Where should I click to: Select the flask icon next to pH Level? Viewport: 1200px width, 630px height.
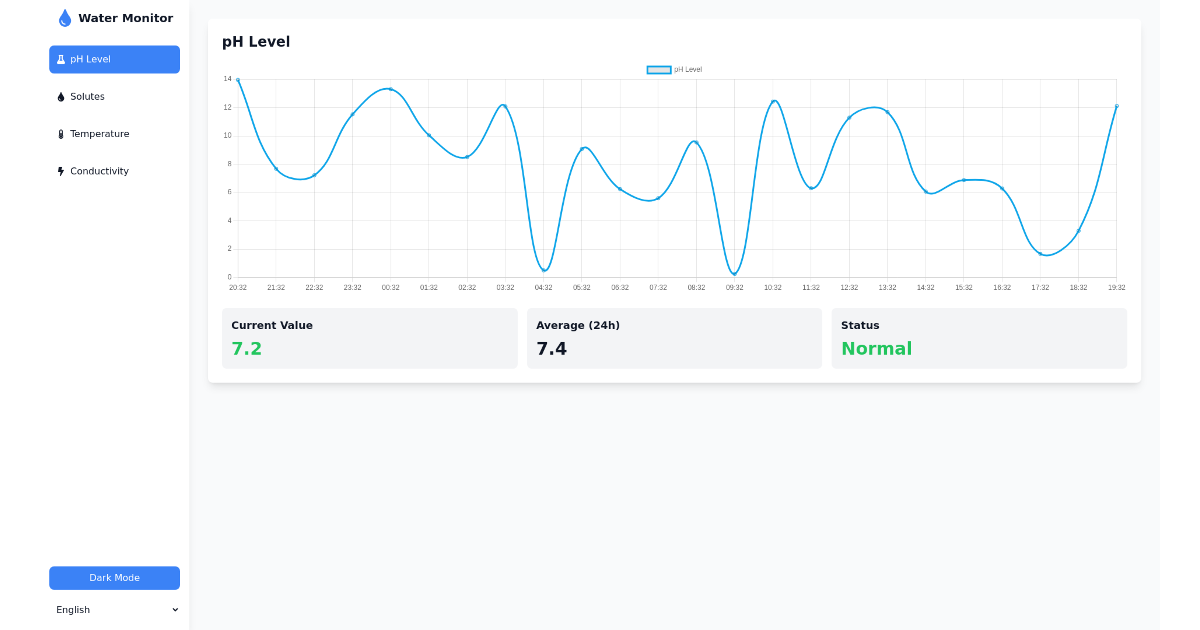[61, 59]
